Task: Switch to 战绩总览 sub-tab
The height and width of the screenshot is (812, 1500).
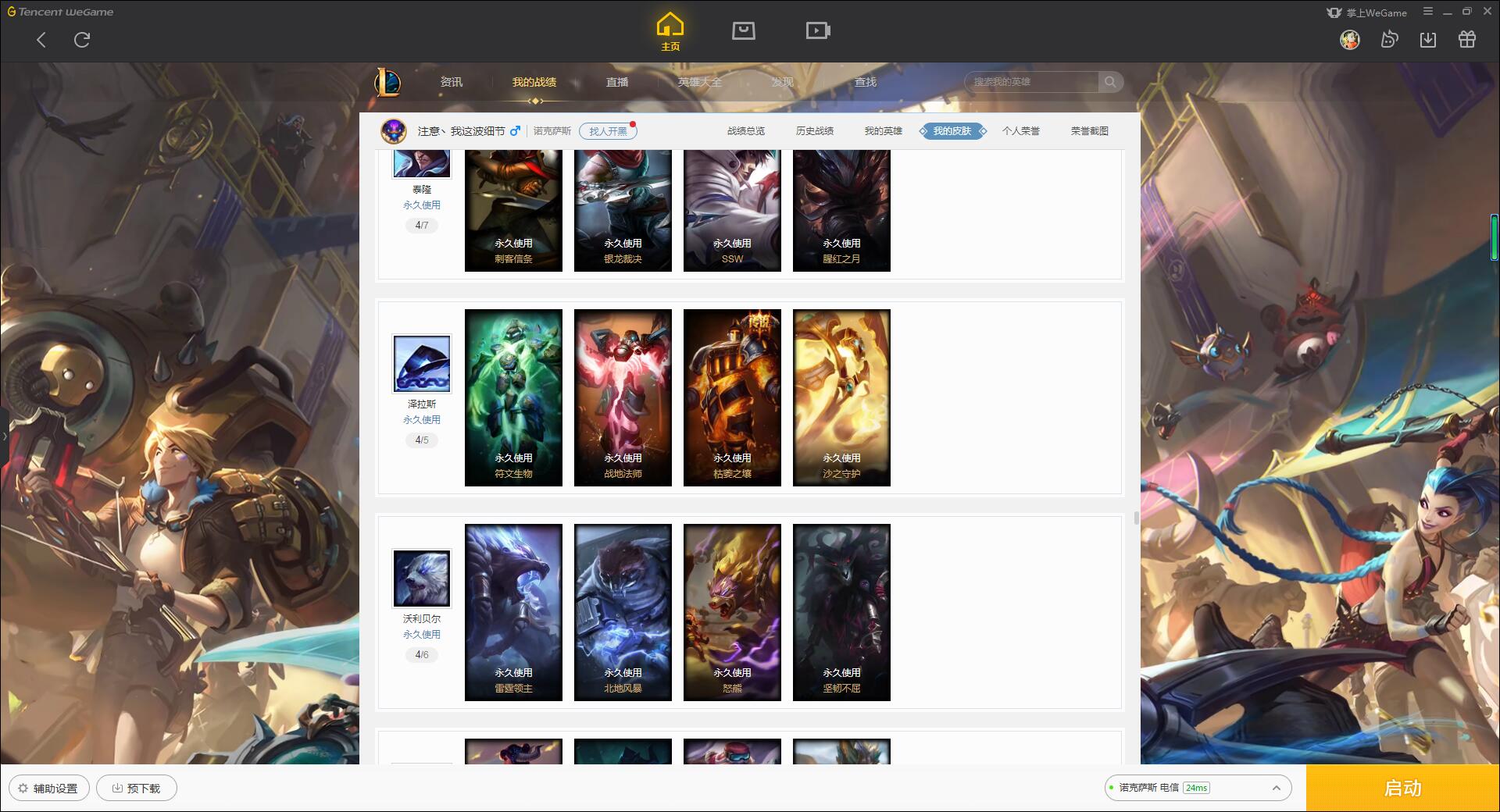Action: pyautogui.click(x=746, y=131)
